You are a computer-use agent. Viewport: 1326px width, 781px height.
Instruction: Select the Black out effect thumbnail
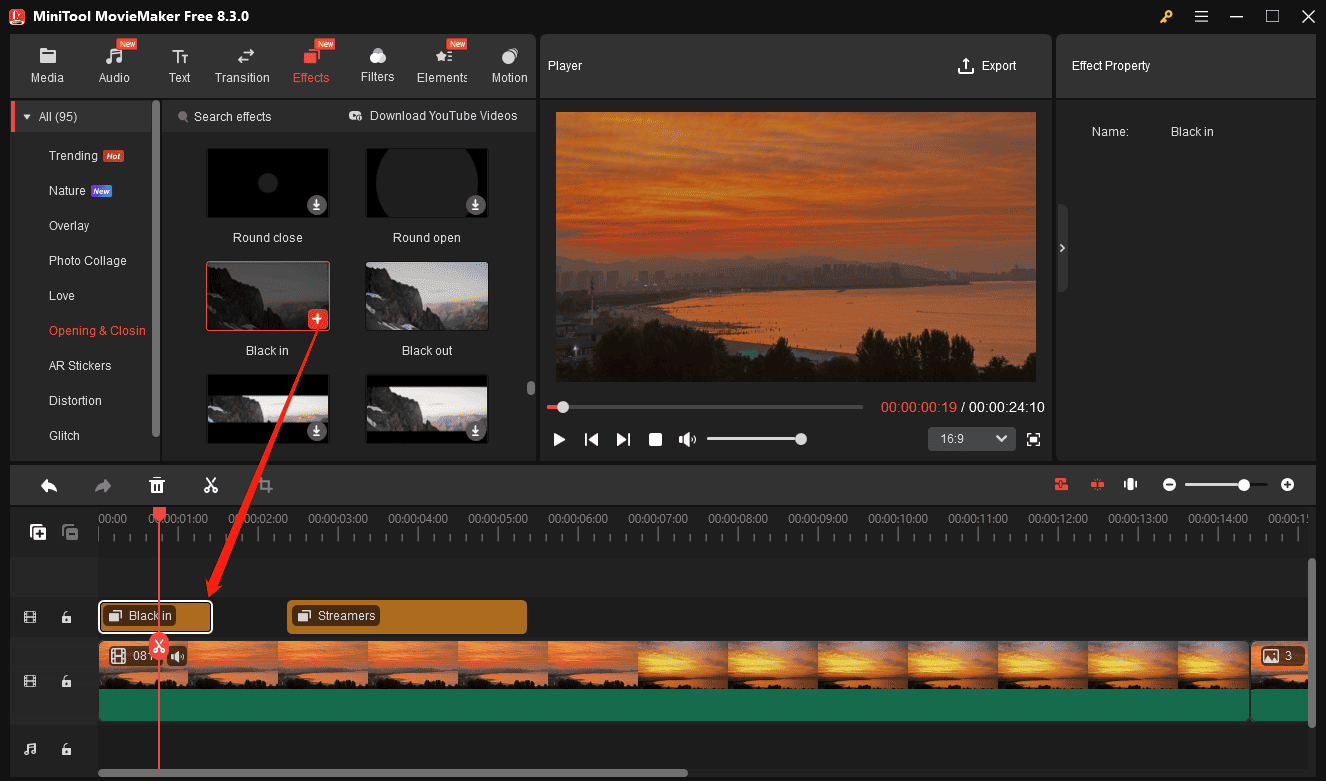427,296
